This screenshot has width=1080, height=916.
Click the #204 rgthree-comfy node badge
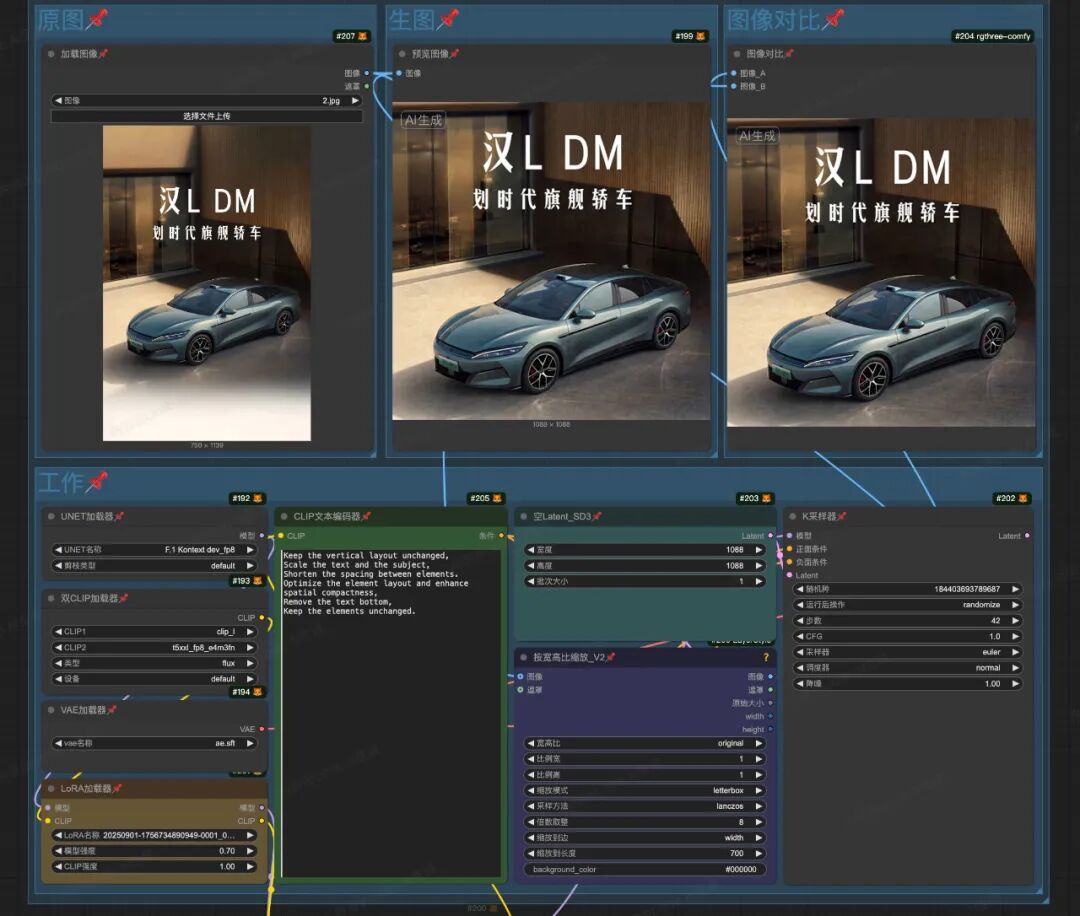coord(992,36)
